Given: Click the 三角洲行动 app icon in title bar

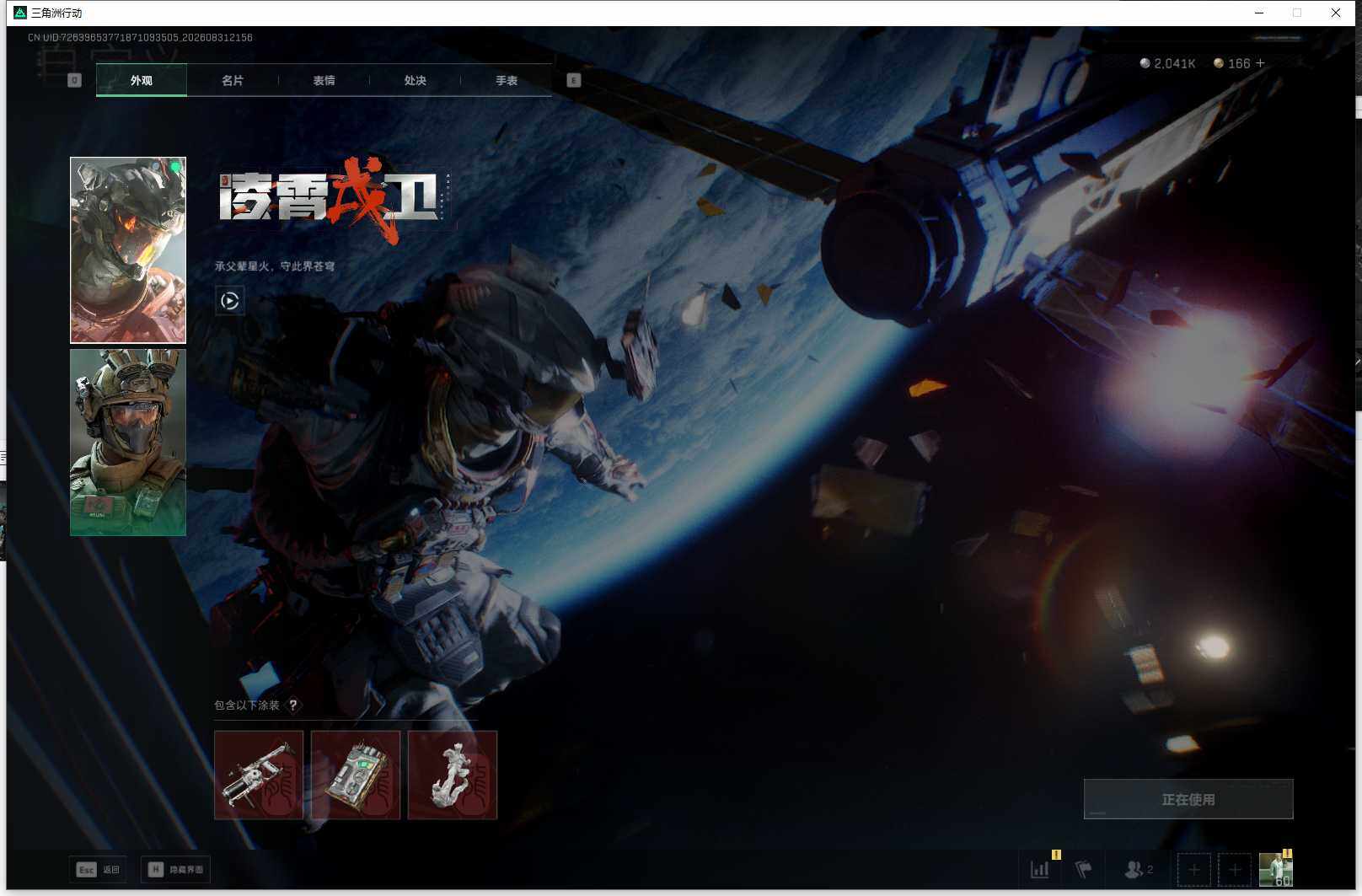Looking at the screenshot, I should coord(20,13).
